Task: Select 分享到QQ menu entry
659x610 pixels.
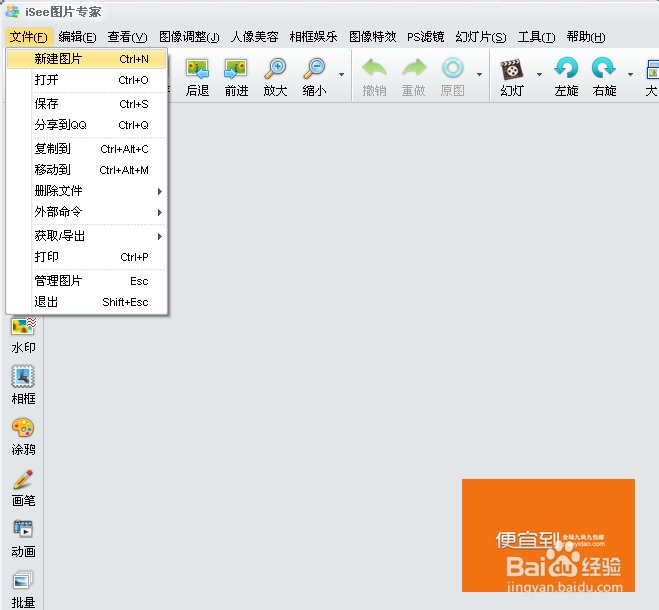Action: [x=87, y=125]
